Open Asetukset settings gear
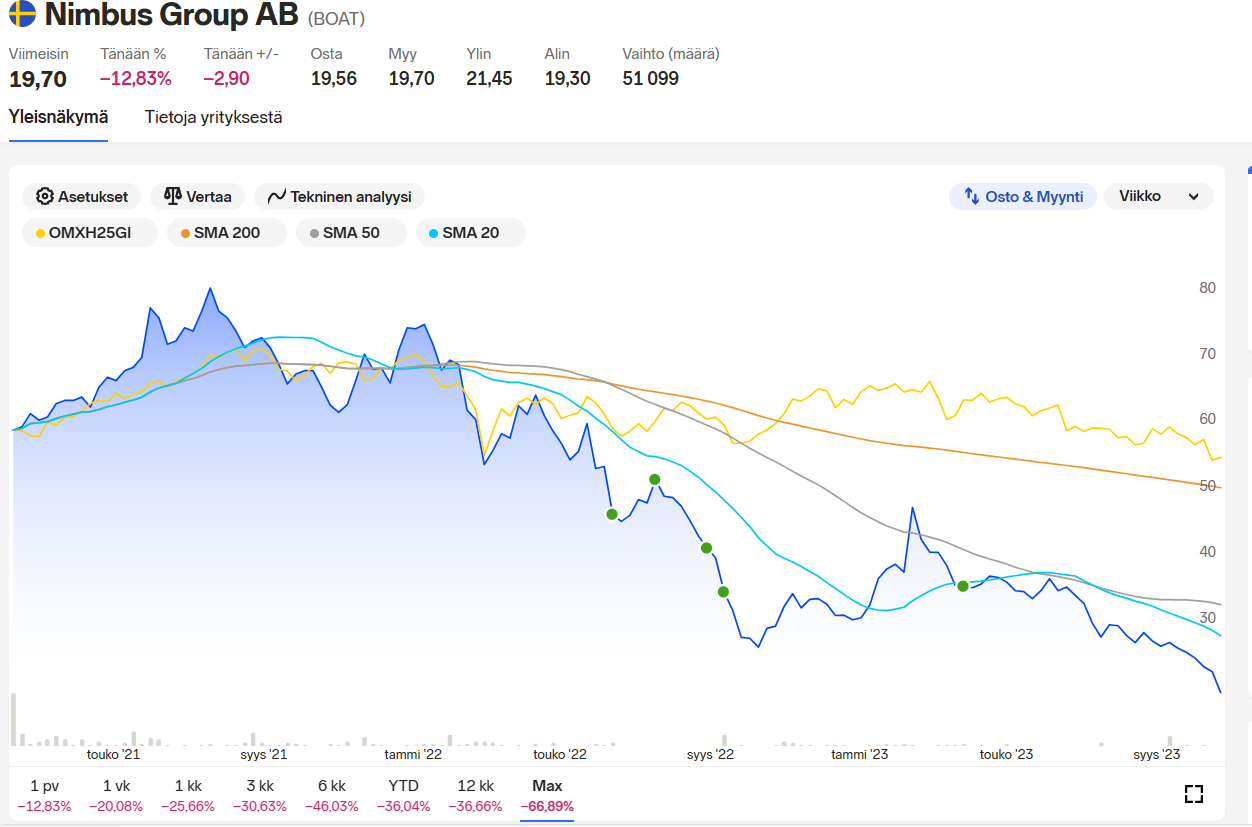Image resolution: width=1252 pixels, height=827 pixels. click(x=45, y=197)
